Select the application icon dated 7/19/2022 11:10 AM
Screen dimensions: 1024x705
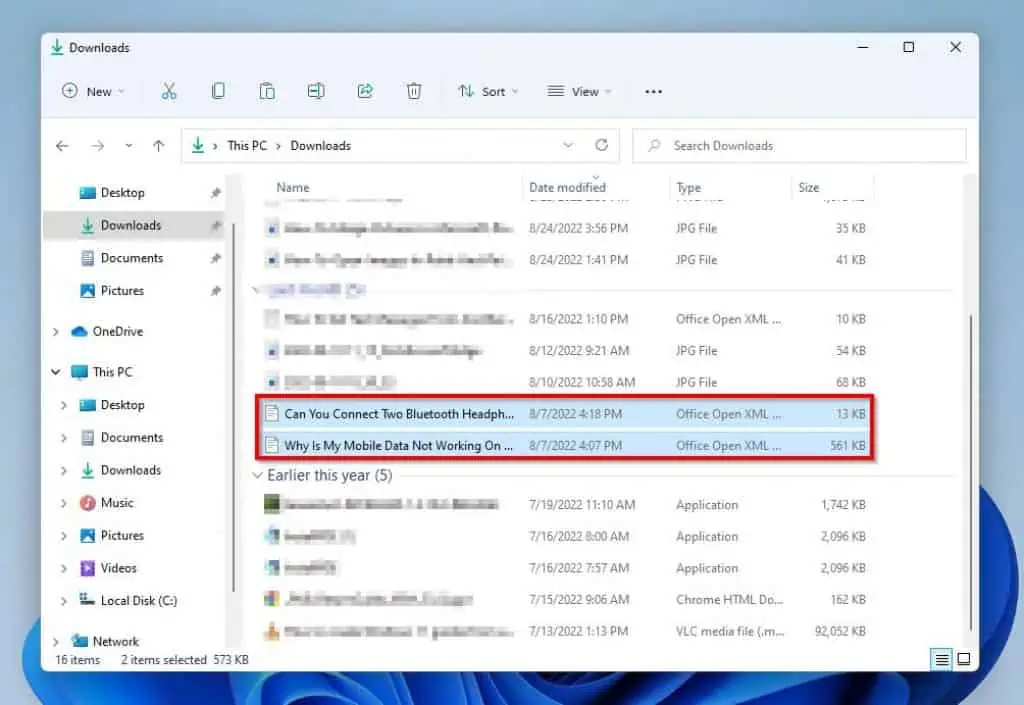click(x=272, y=504)
